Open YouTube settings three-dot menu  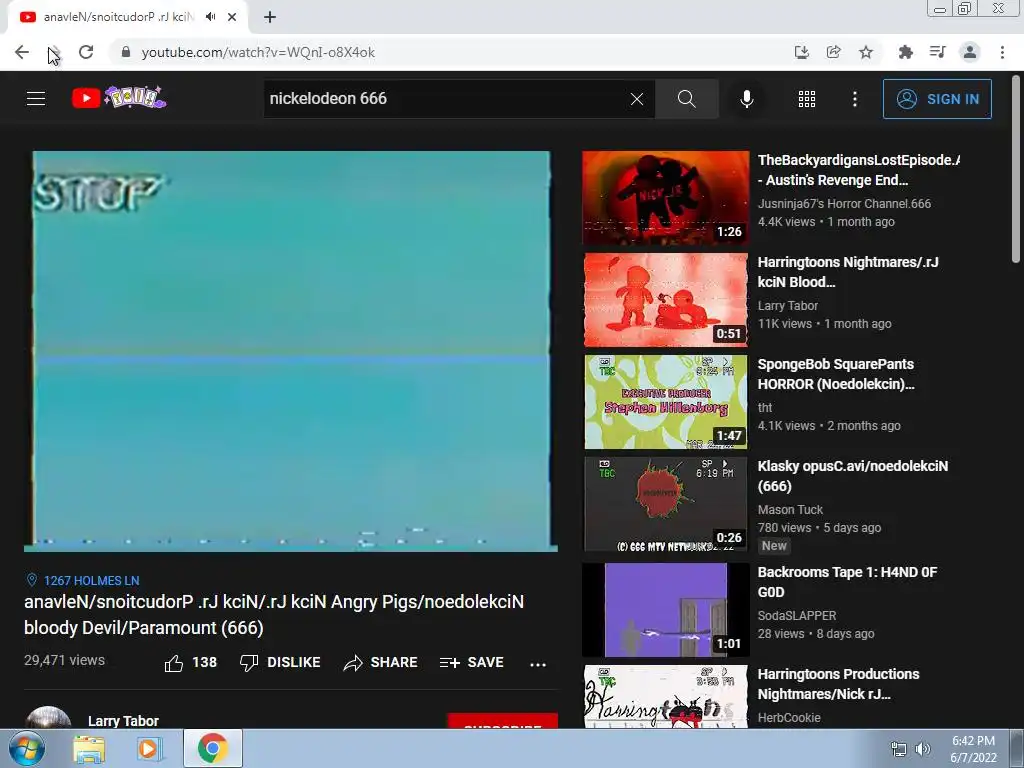tap(855, 99)
